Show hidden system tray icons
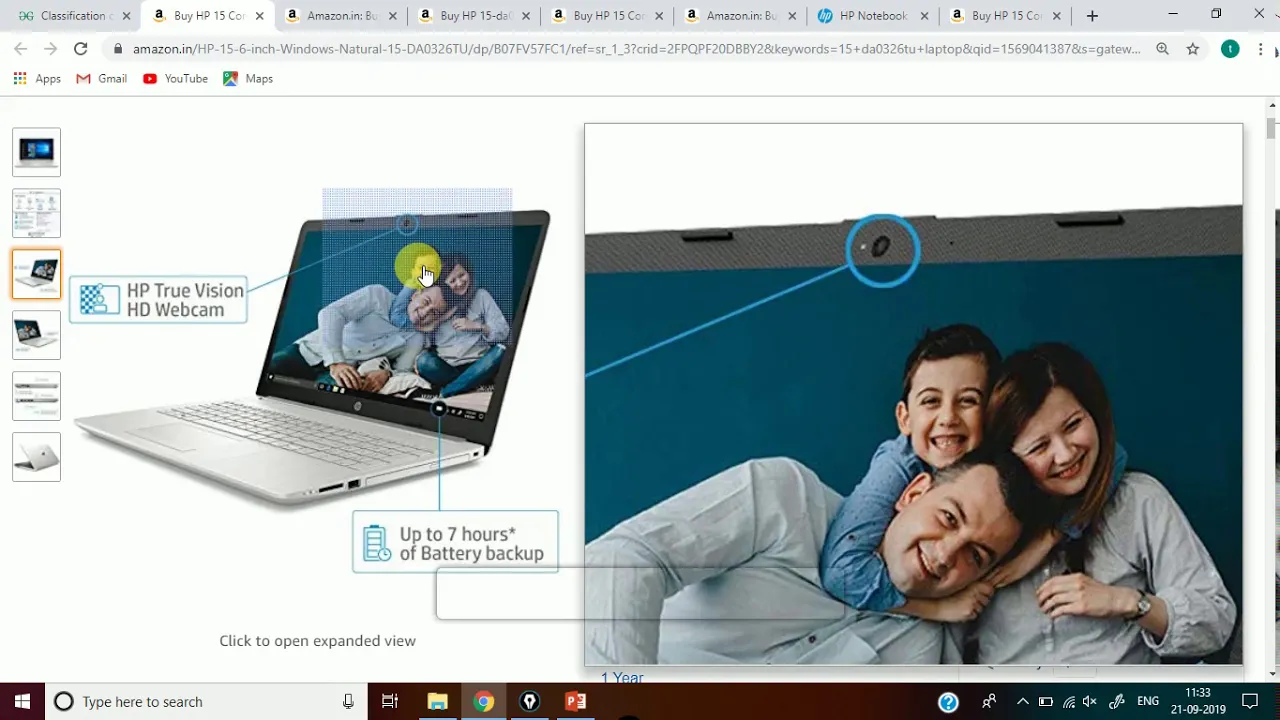The width and height of the screenshot is (1280, 720). tap(1022, 701)
